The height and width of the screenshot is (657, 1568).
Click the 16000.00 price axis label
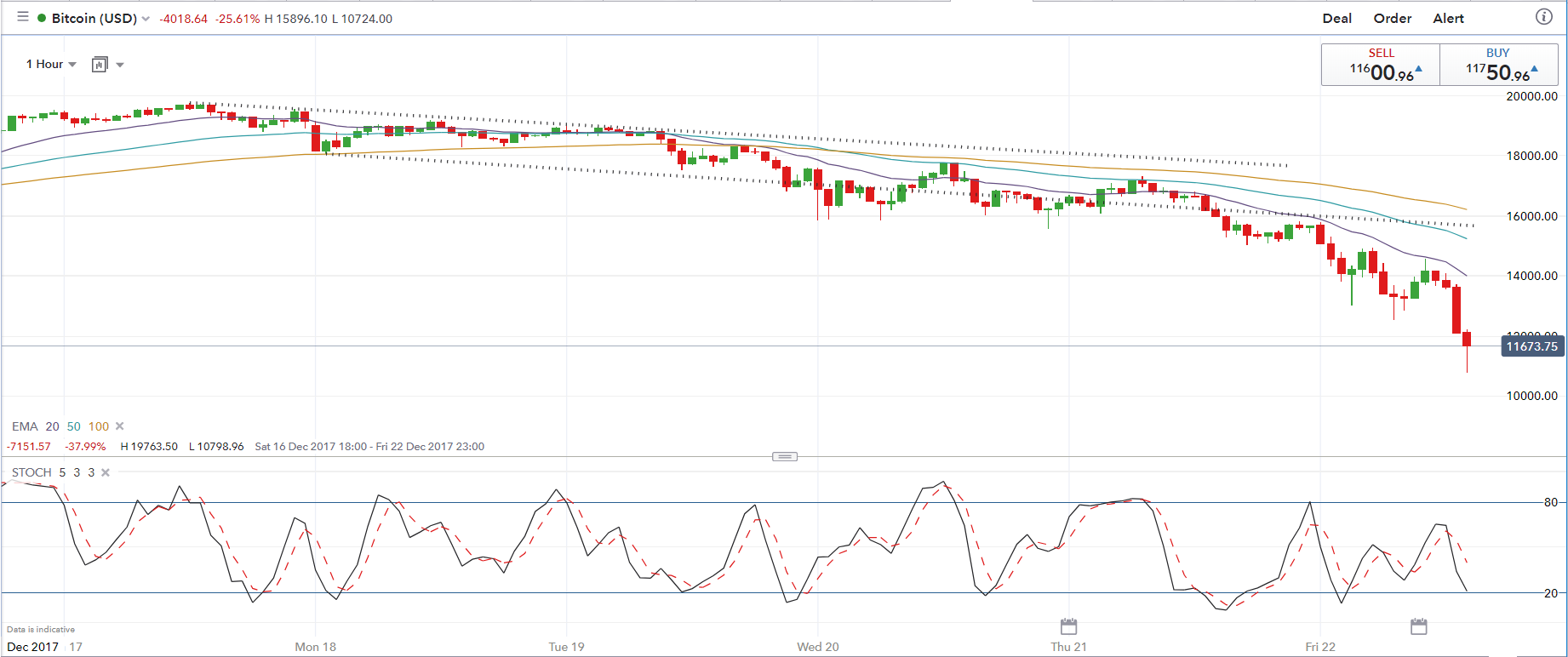tap(1532, 216)
